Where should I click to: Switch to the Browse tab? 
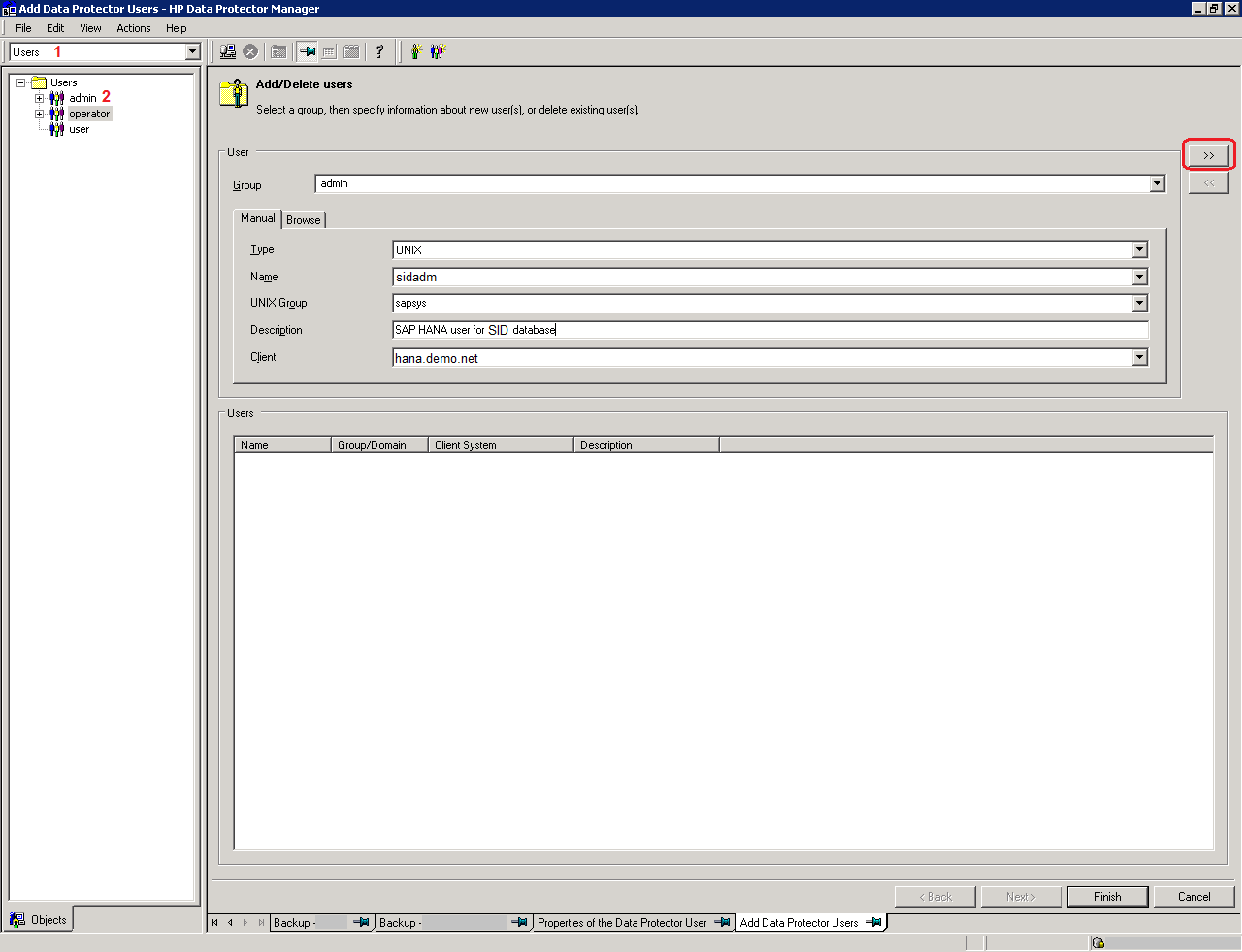(304, 220)
